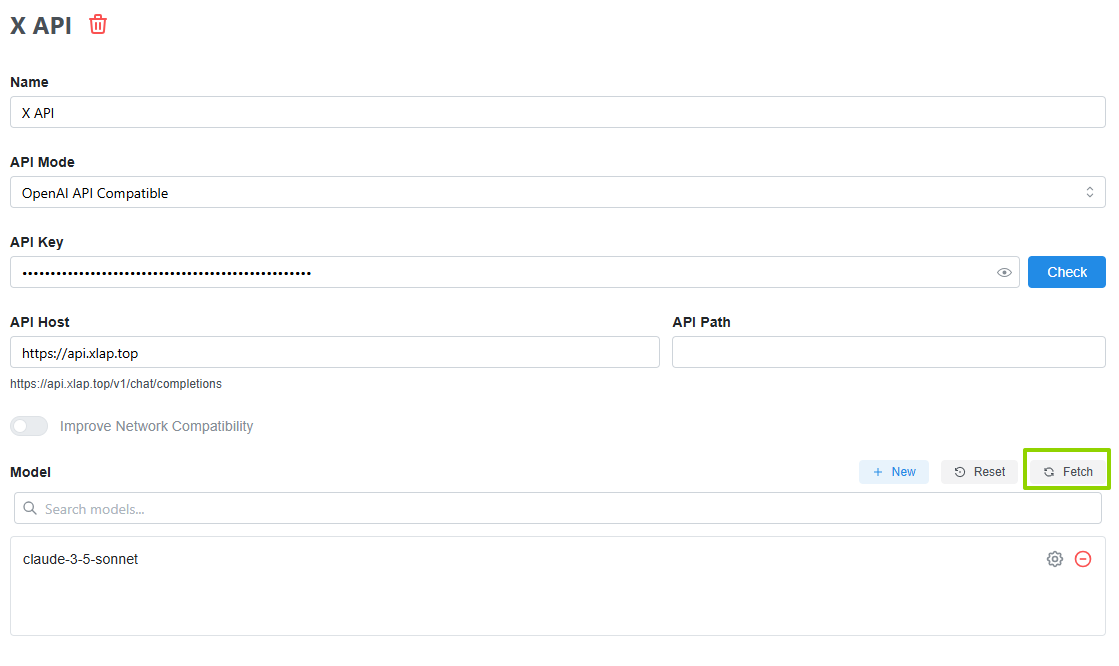Edit the API Host field
This screenshot has height=666, width=1119.
[335, 353]
